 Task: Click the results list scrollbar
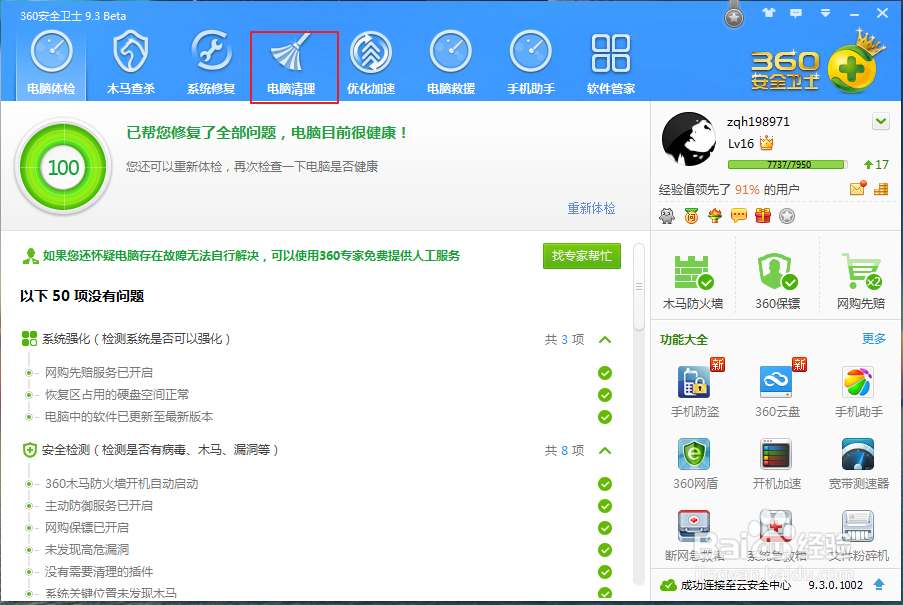tap(639, 287)
